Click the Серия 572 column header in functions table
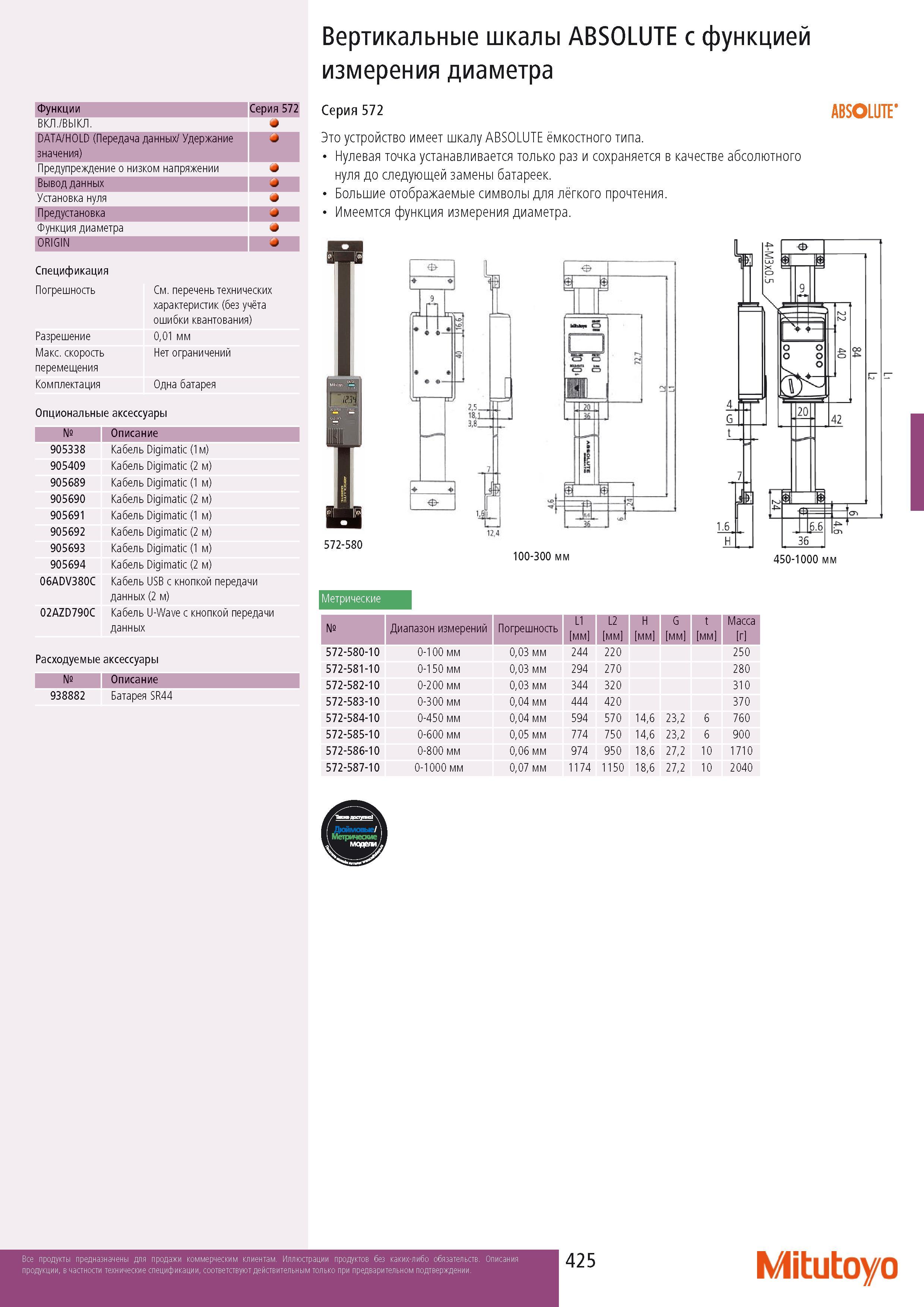Image resolution: width=924 pixels, height=1307 pixels. (274, 109)
